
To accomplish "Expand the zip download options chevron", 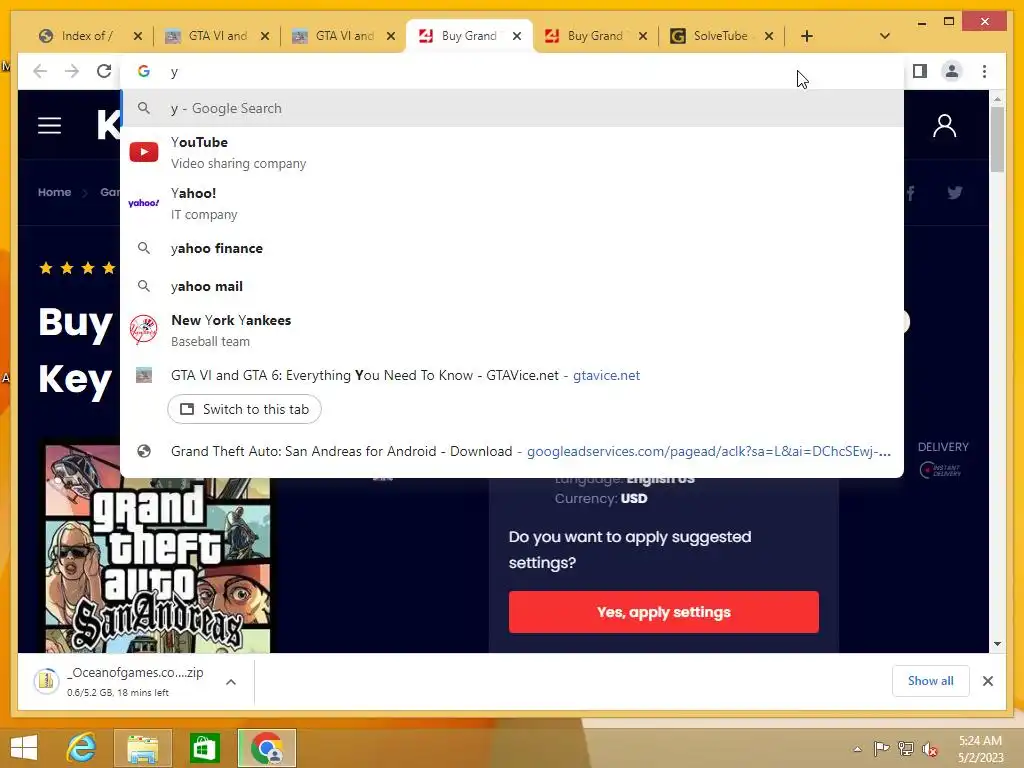I will (x=231, y=682).
